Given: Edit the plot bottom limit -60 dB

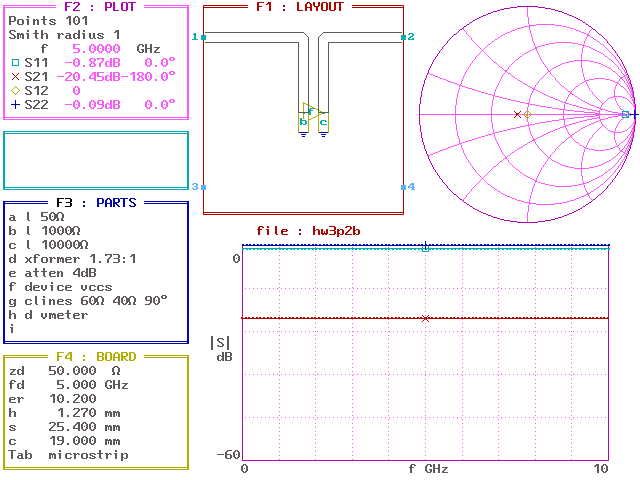Looking at the screenshot, I should [x=228, y=455].
